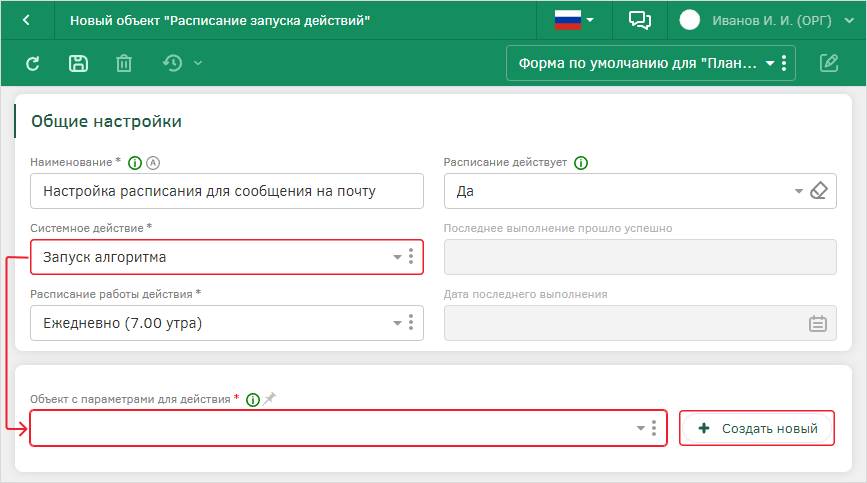The image size is (867, 483).
Task: Click the back arrow in header
Action: pos(26,20)
